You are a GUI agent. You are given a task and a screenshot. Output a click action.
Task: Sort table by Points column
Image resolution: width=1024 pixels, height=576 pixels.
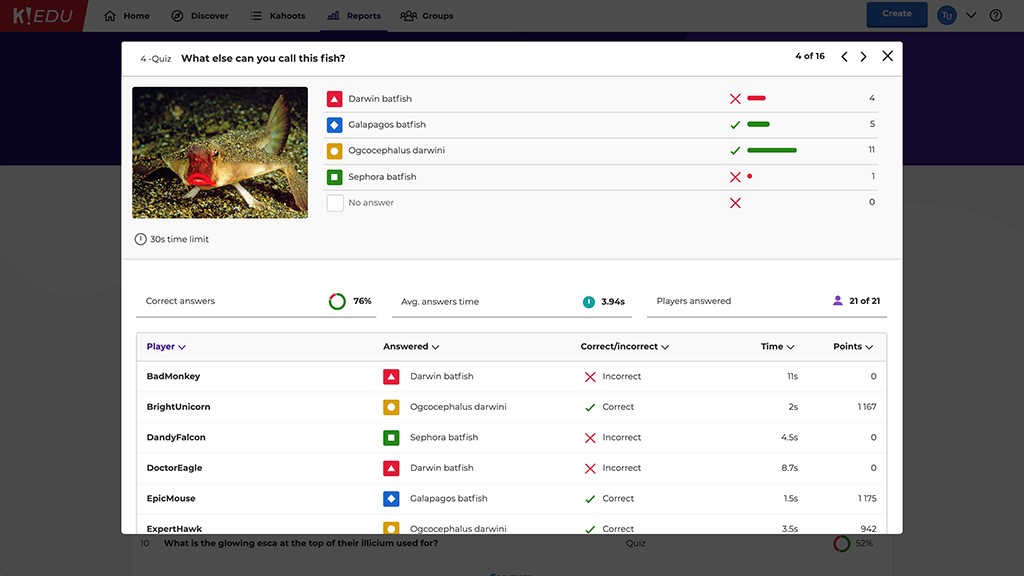coord(853,347)
